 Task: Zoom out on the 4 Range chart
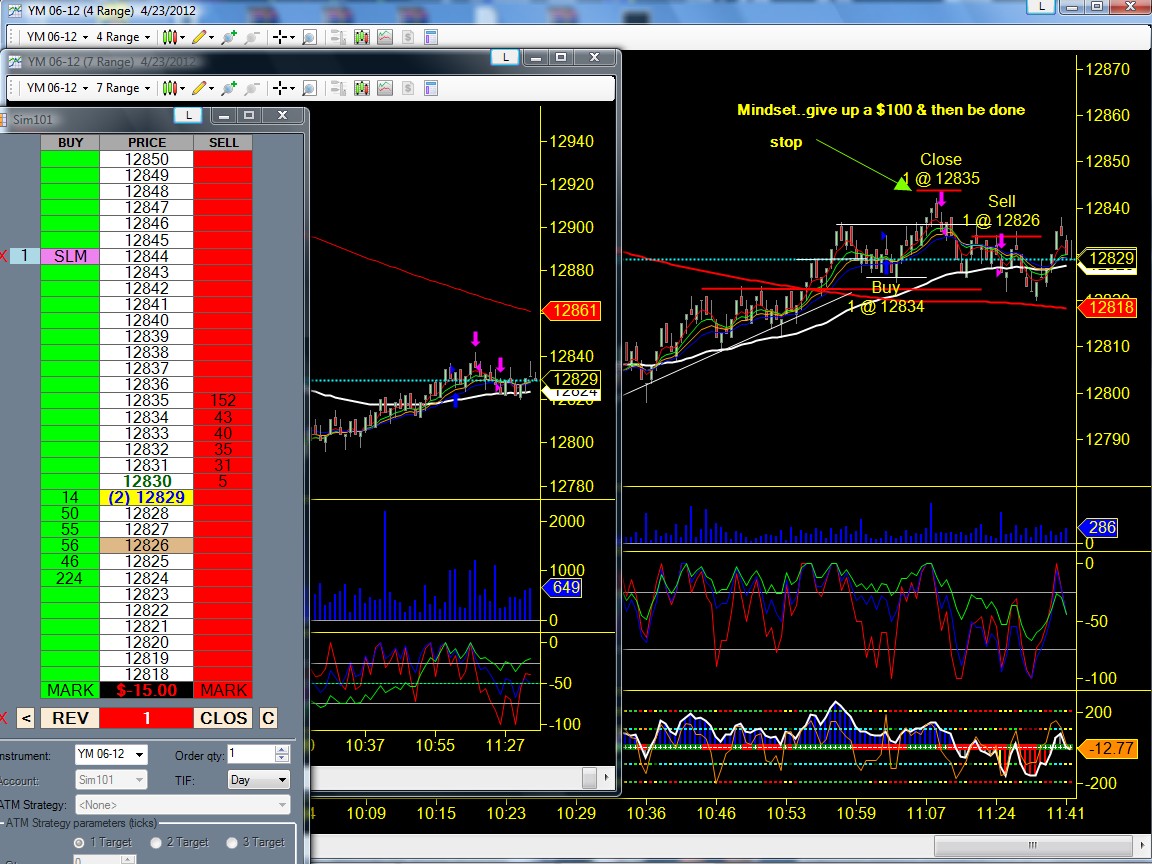pos(252,37)
